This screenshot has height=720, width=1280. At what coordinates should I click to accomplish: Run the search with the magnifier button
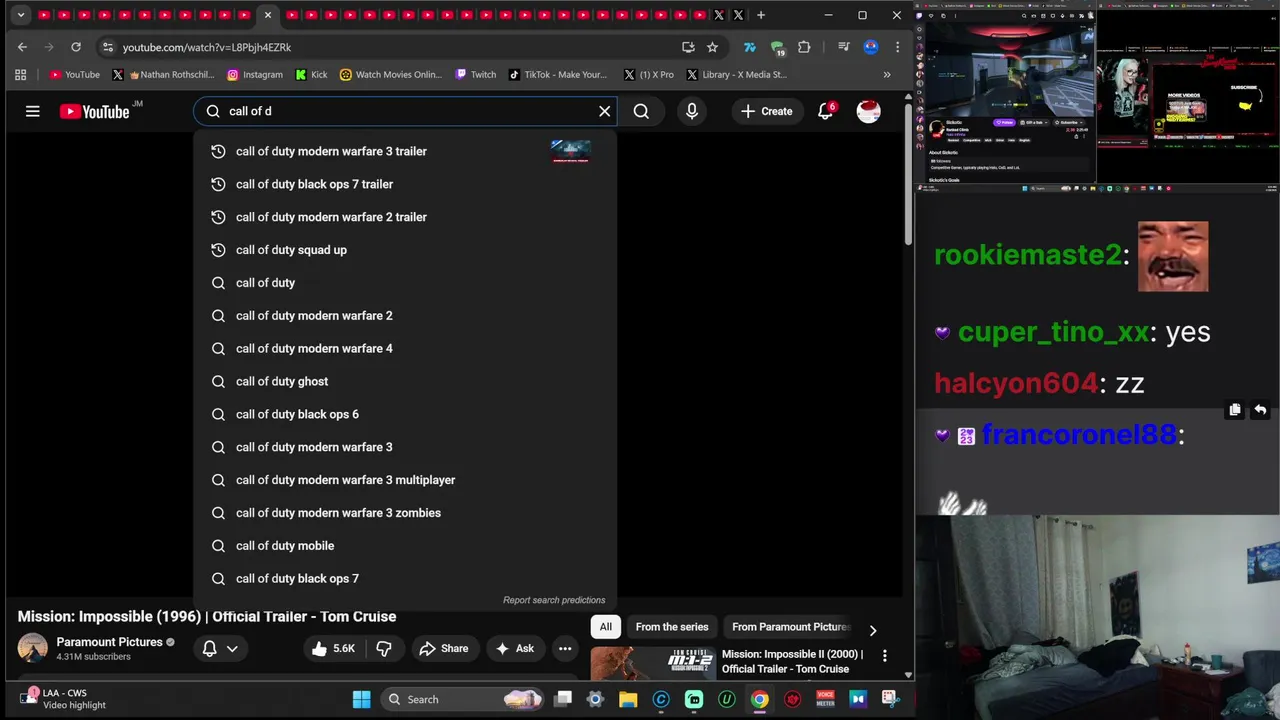click(641, 111)
